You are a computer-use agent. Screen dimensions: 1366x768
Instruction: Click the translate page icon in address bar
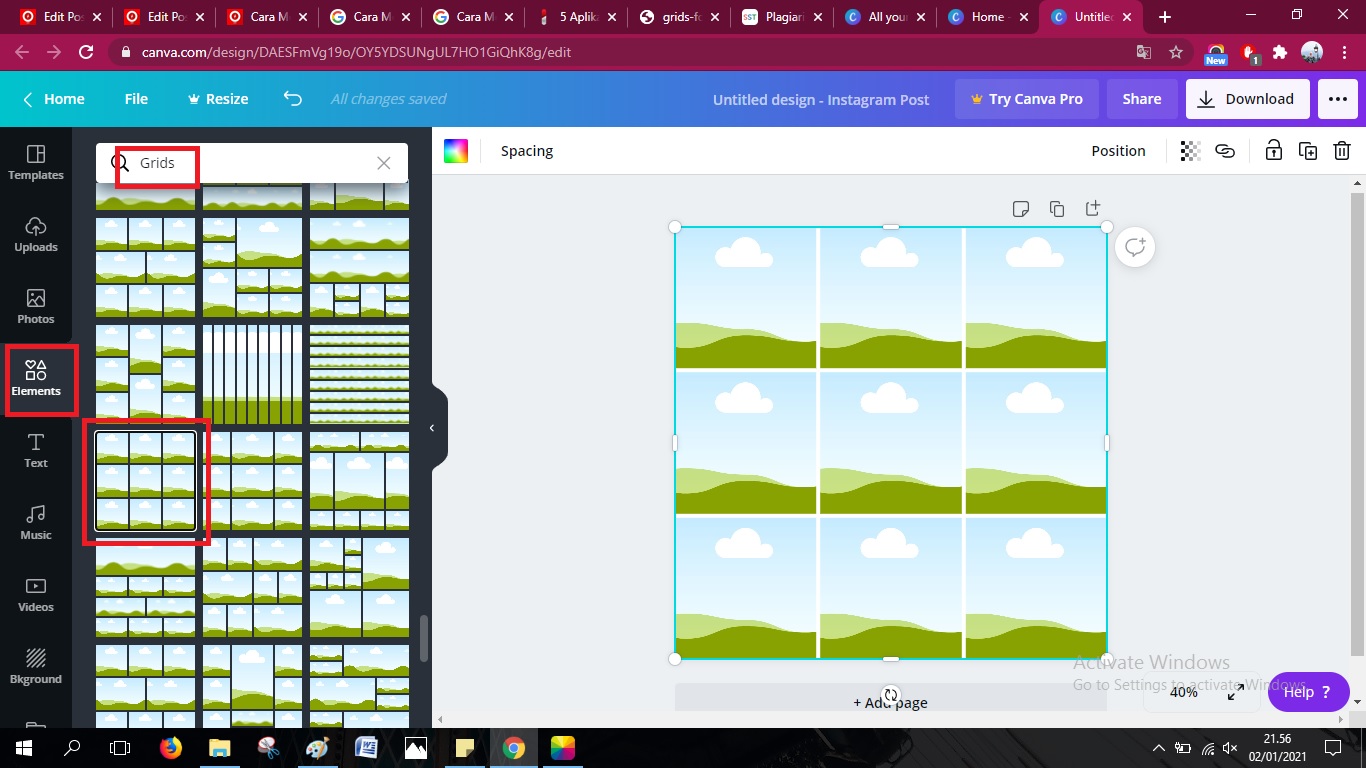pyautogui.click(x=1144, y=52)
